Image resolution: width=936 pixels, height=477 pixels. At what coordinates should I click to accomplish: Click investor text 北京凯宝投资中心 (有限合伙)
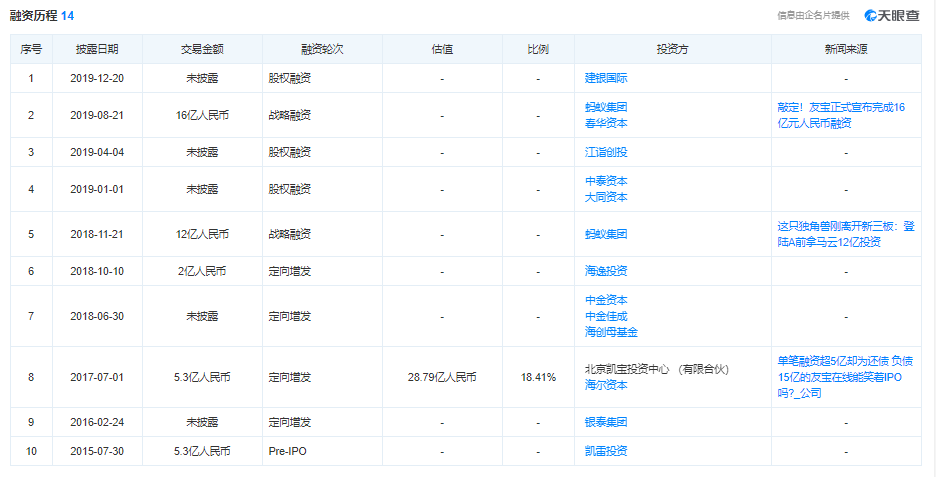(657, 370)
